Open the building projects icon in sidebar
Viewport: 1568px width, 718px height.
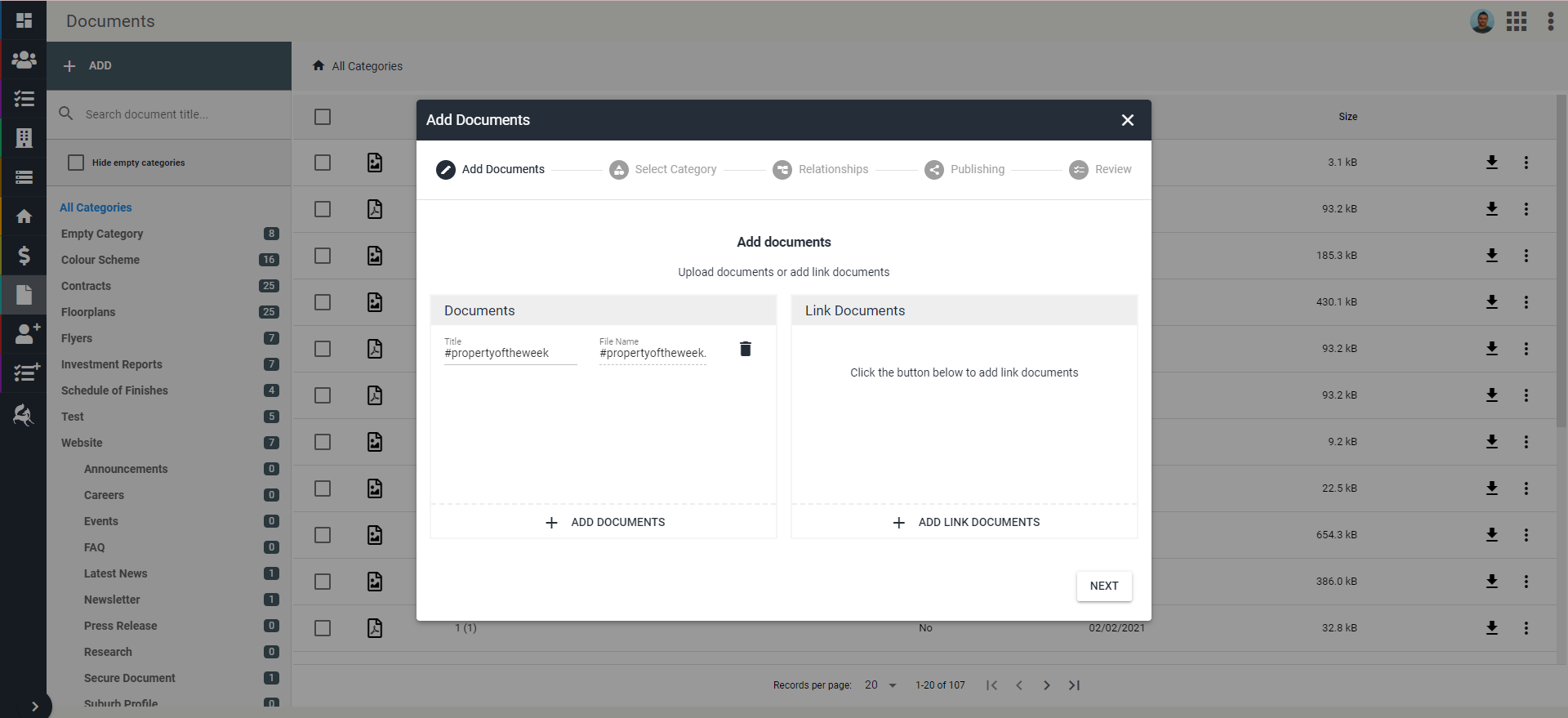(x=24, y=138)
